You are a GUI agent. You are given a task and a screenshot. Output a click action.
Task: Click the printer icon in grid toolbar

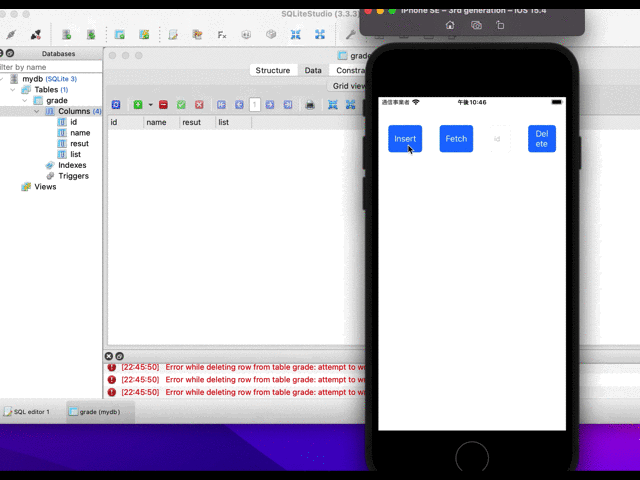pyautogui.click(x=310, y=104)
